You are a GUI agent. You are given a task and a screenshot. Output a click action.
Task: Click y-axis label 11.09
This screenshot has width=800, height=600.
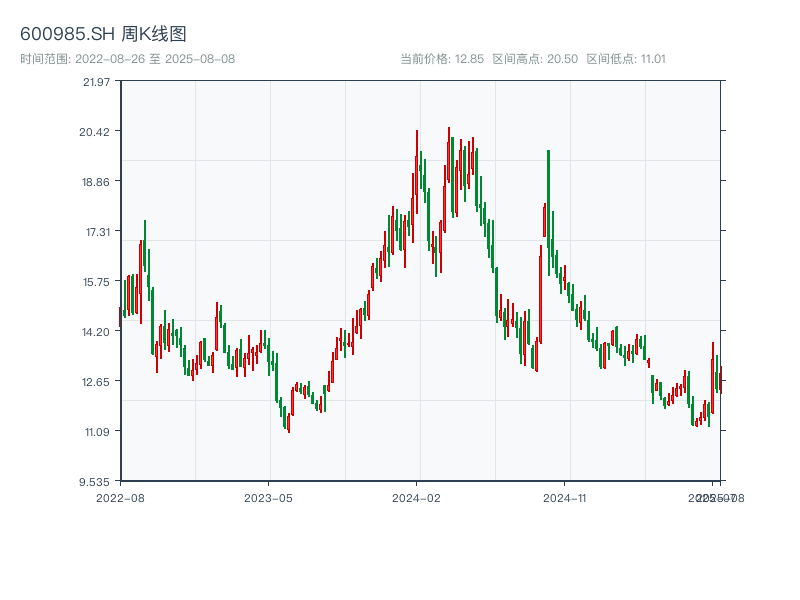[x=97, y=432]
